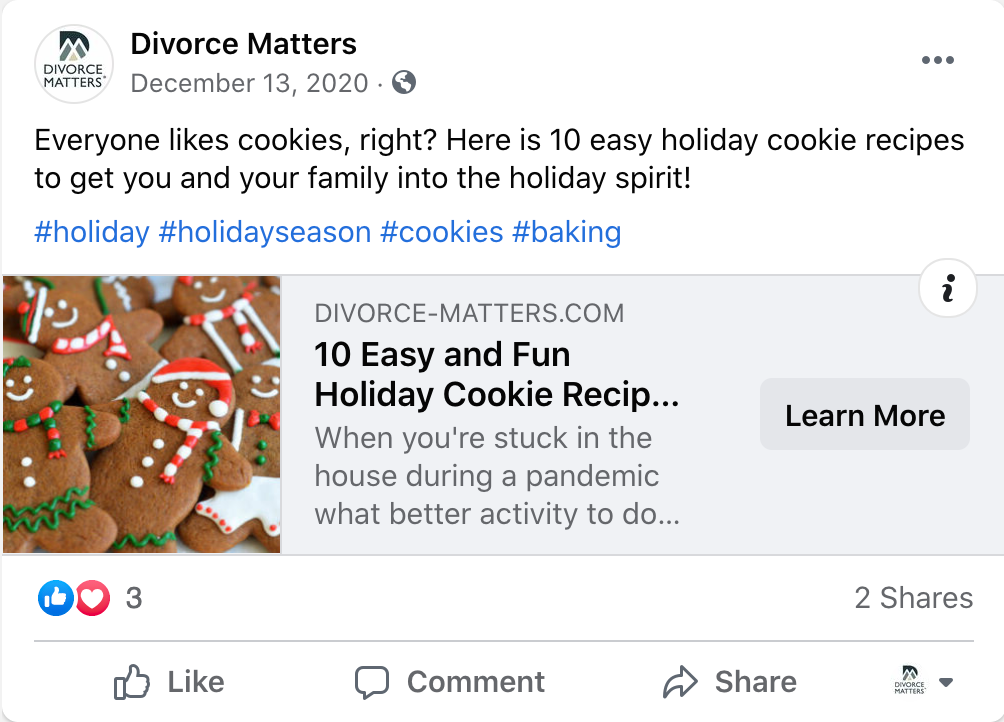Click the blue thumbs-up reaction icon
The height and width of the screenshot is (722, 1004).
56,598
